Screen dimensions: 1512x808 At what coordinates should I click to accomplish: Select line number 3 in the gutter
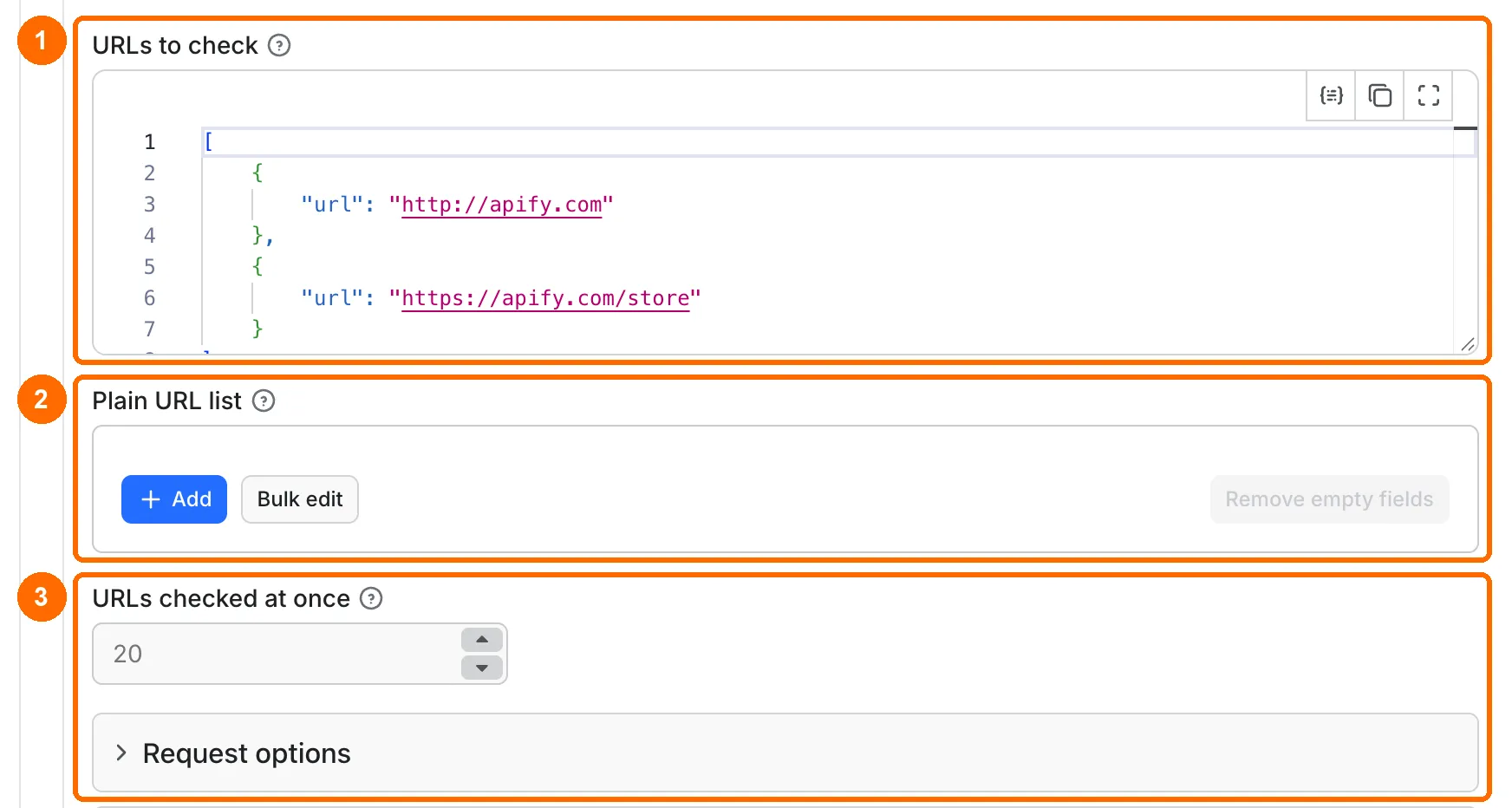tap(149, 205)
